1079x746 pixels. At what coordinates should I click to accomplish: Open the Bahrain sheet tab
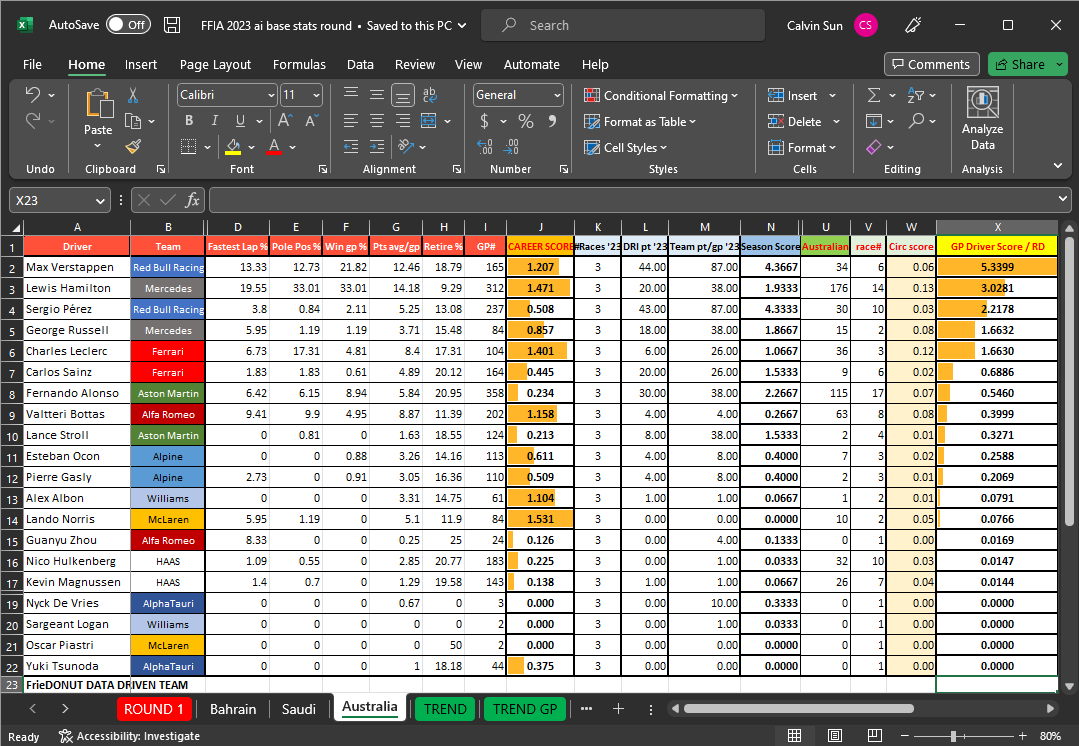[233, 709]
